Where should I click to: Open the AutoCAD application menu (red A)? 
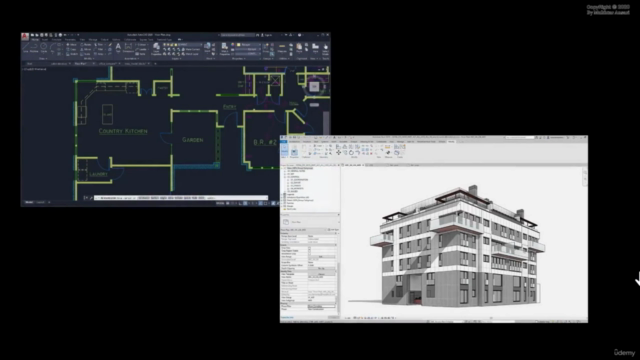coord(25,36)
